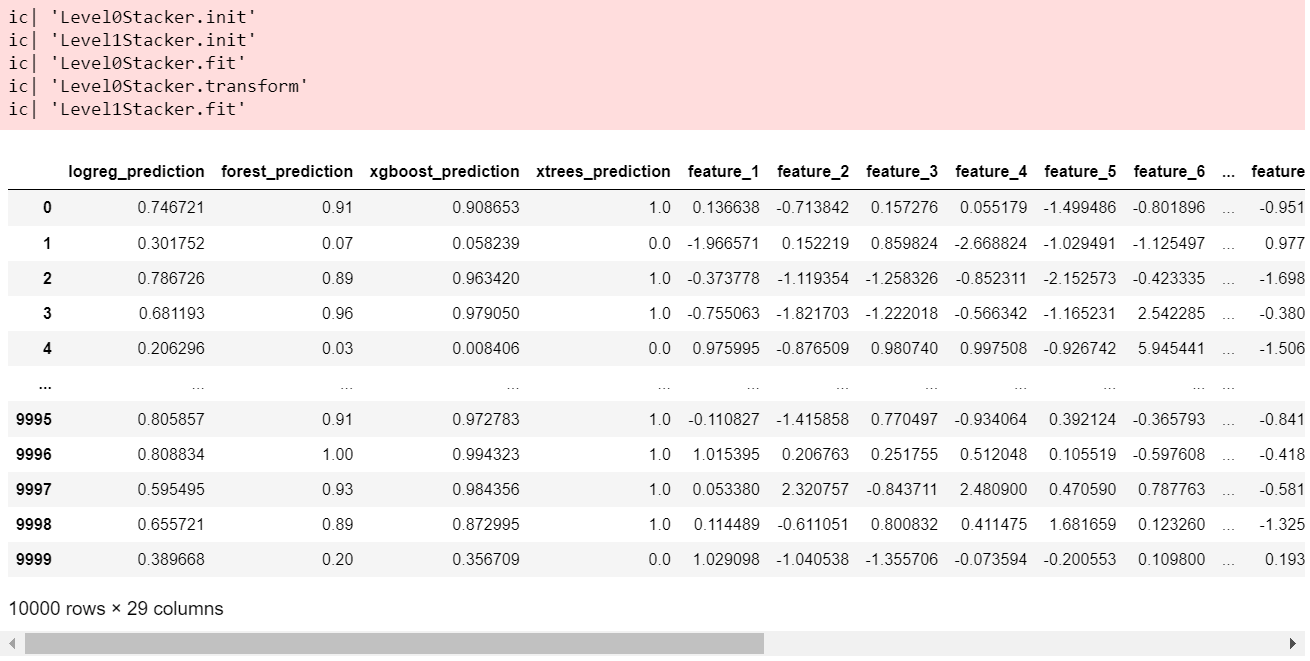The image size is (1310, 661).
Task: Click the 'Level0Stacker.init' log line
Action: tap(132, 17)
